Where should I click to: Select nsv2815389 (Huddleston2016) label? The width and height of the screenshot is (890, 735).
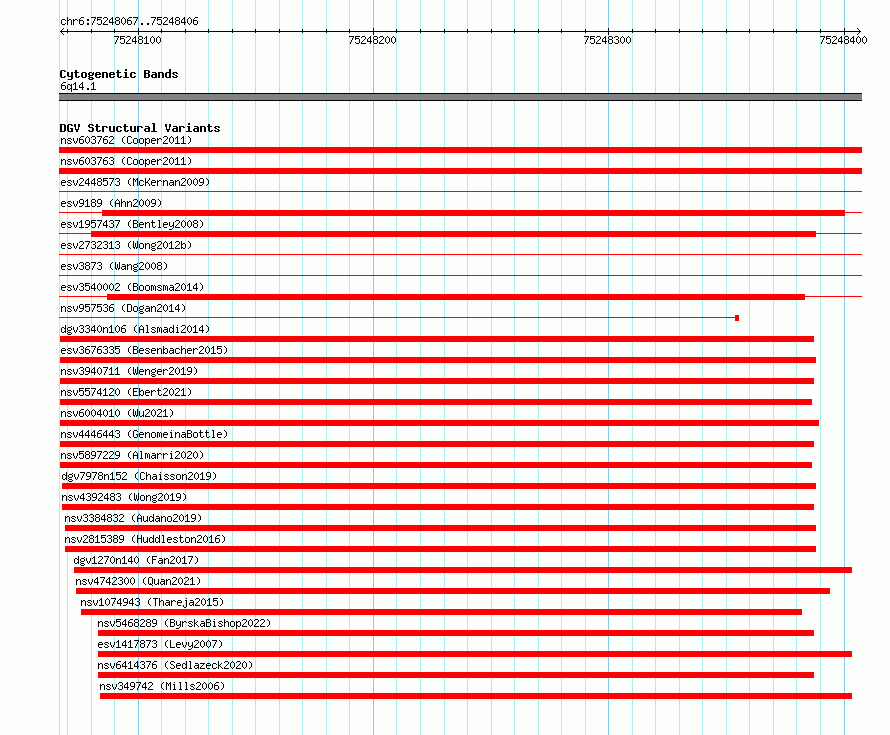145,539
